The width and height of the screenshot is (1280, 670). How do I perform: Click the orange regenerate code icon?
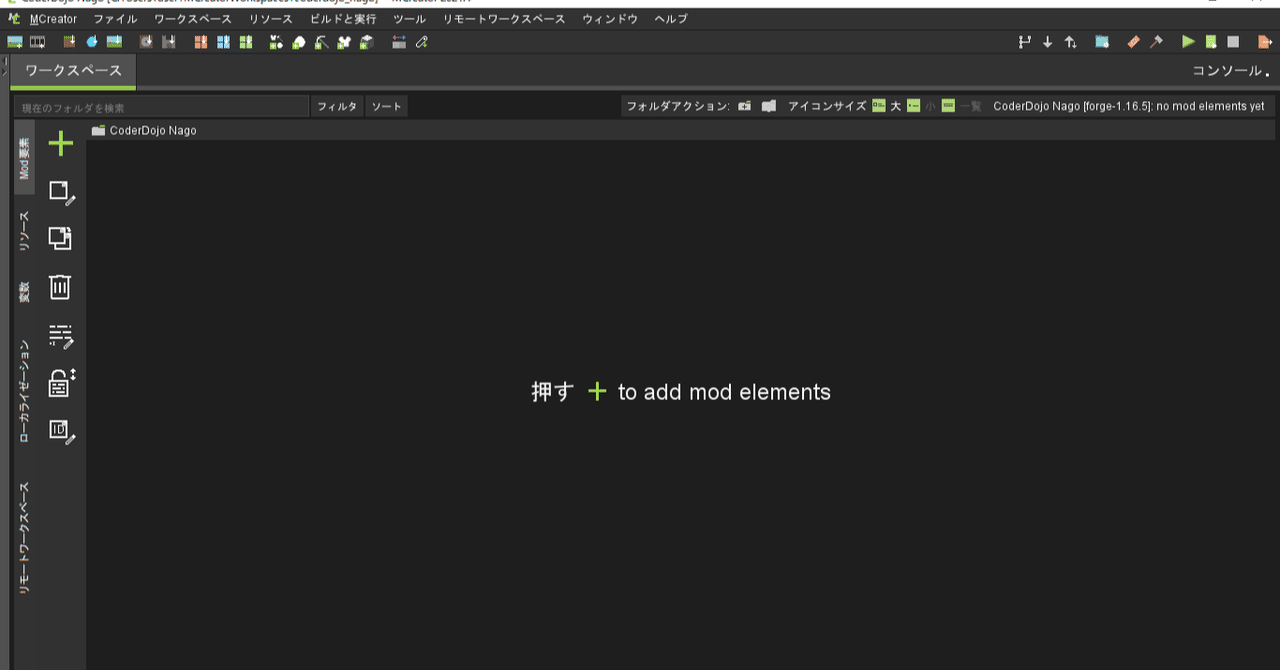(x=1133, y=42)
